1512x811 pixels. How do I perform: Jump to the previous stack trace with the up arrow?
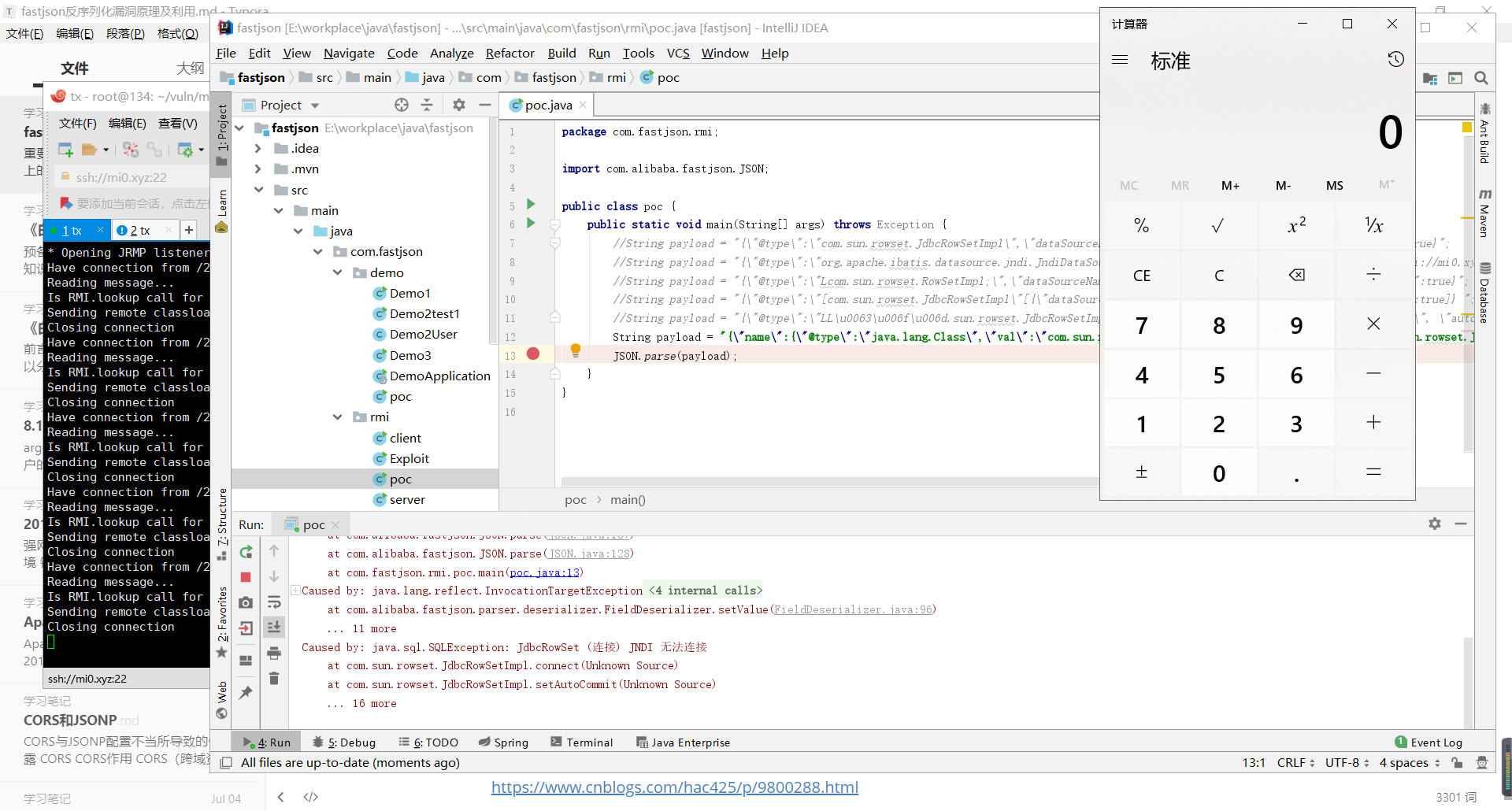coord(274,551)
